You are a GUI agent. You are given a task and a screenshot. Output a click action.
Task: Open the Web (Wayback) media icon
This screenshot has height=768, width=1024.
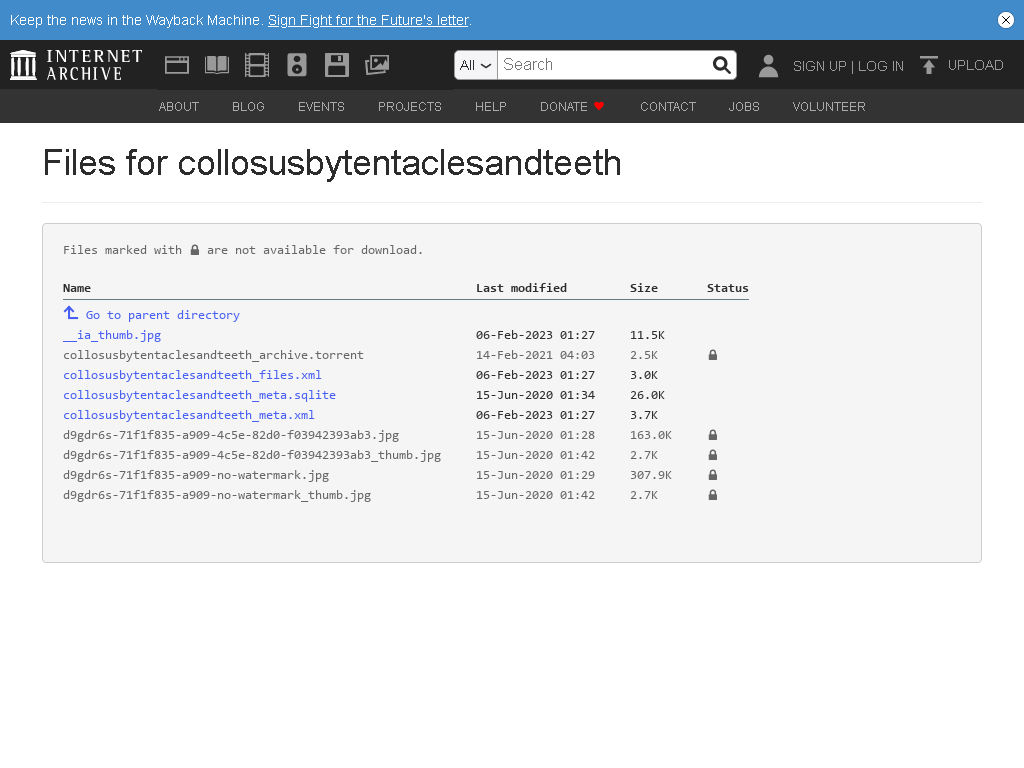177,65
